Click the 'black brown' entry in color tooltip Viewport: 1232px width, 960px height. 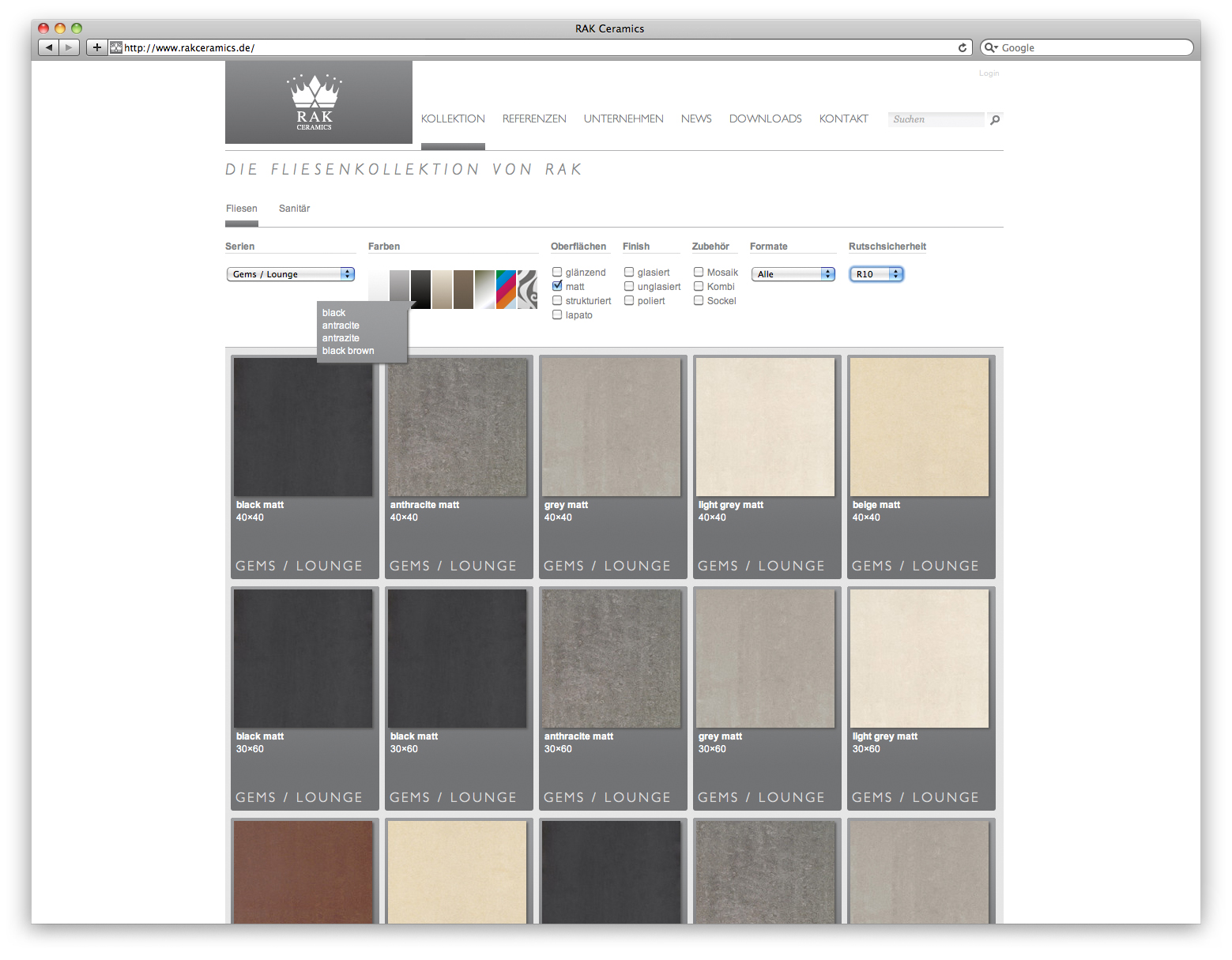coord(348,351)
